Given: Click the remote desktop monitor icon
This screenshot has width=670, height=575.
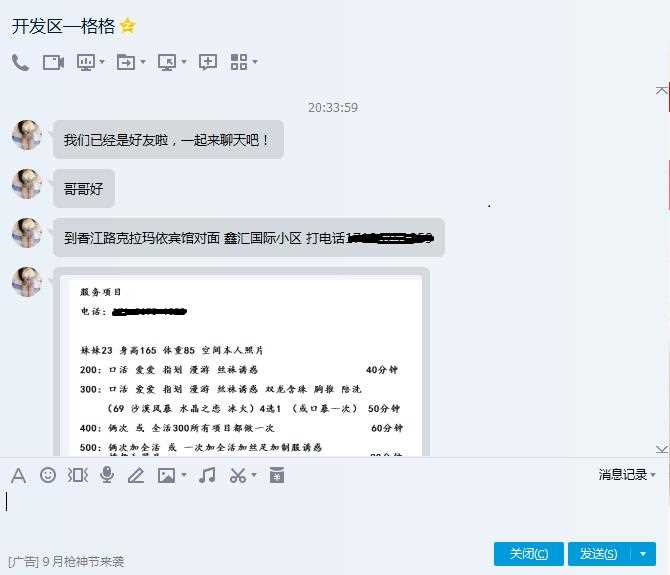Looking at the screenshot, I should point(167,62).
